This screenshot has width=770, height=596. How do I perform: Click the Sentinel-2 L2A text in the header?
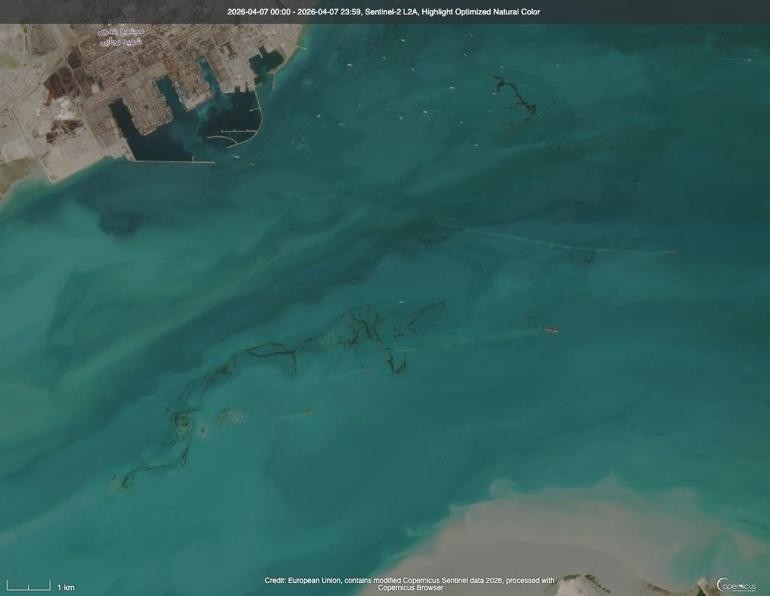point(391,12)
